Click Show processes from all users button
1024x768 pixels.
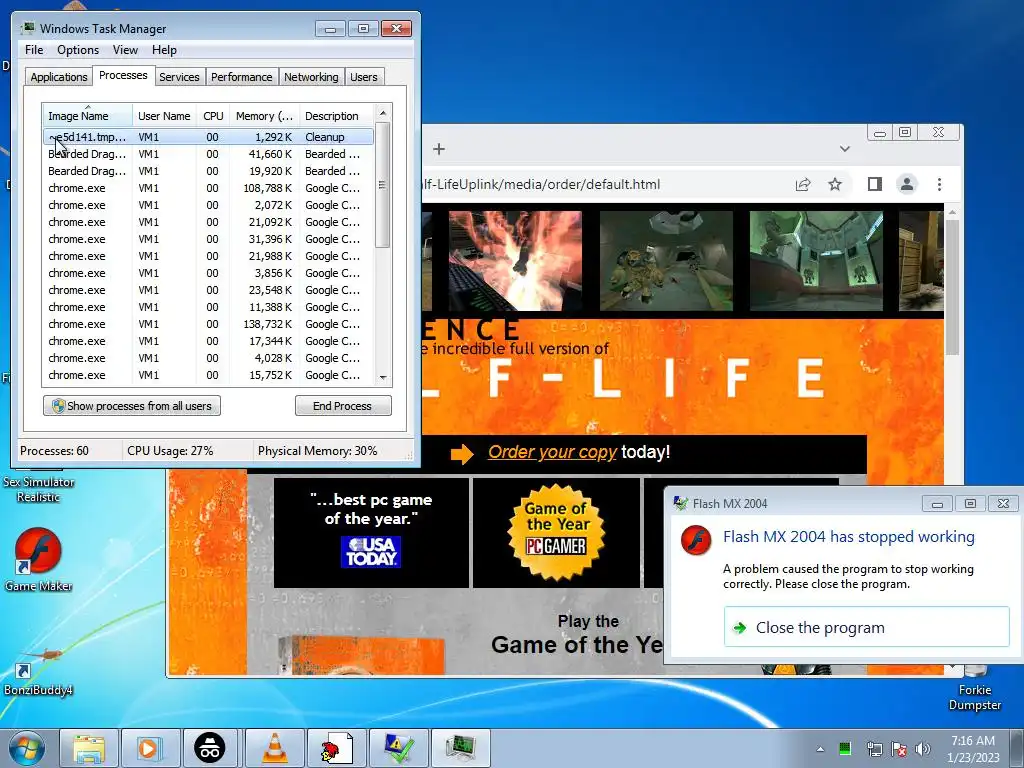[132, 406]
